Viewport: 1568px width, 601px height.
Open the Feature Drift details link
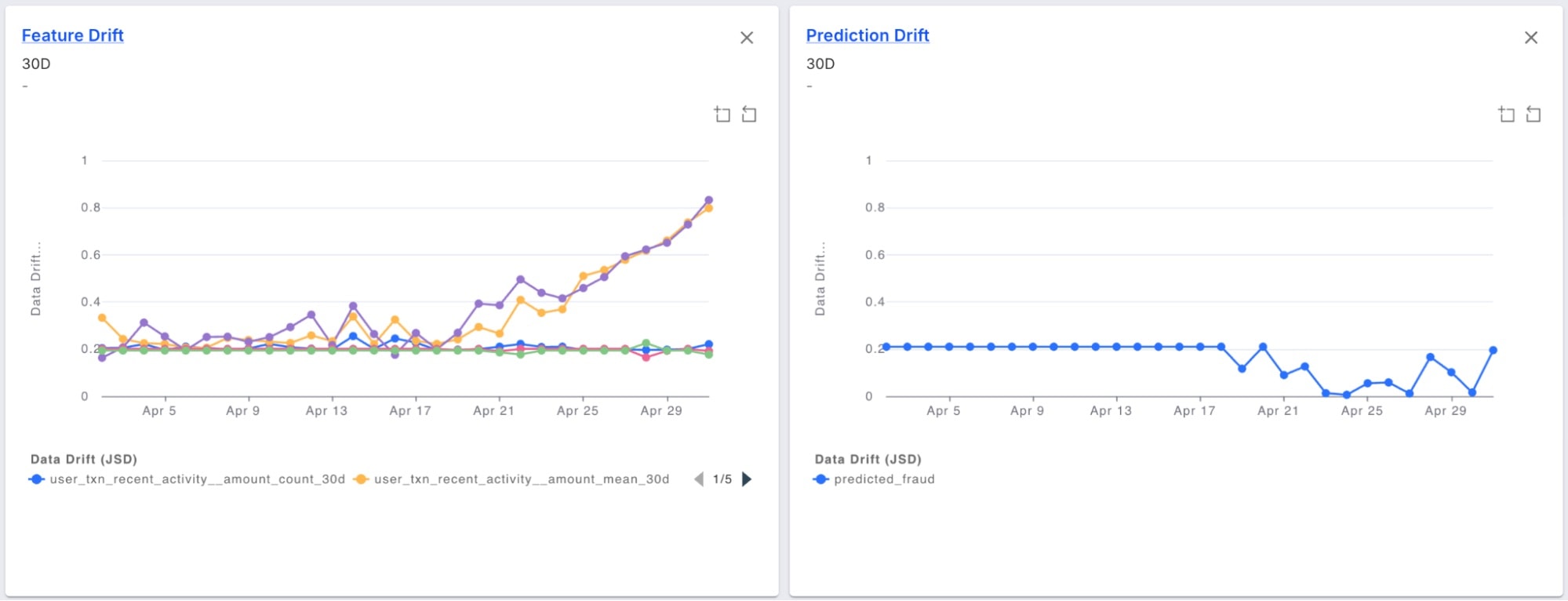point(72,35)
